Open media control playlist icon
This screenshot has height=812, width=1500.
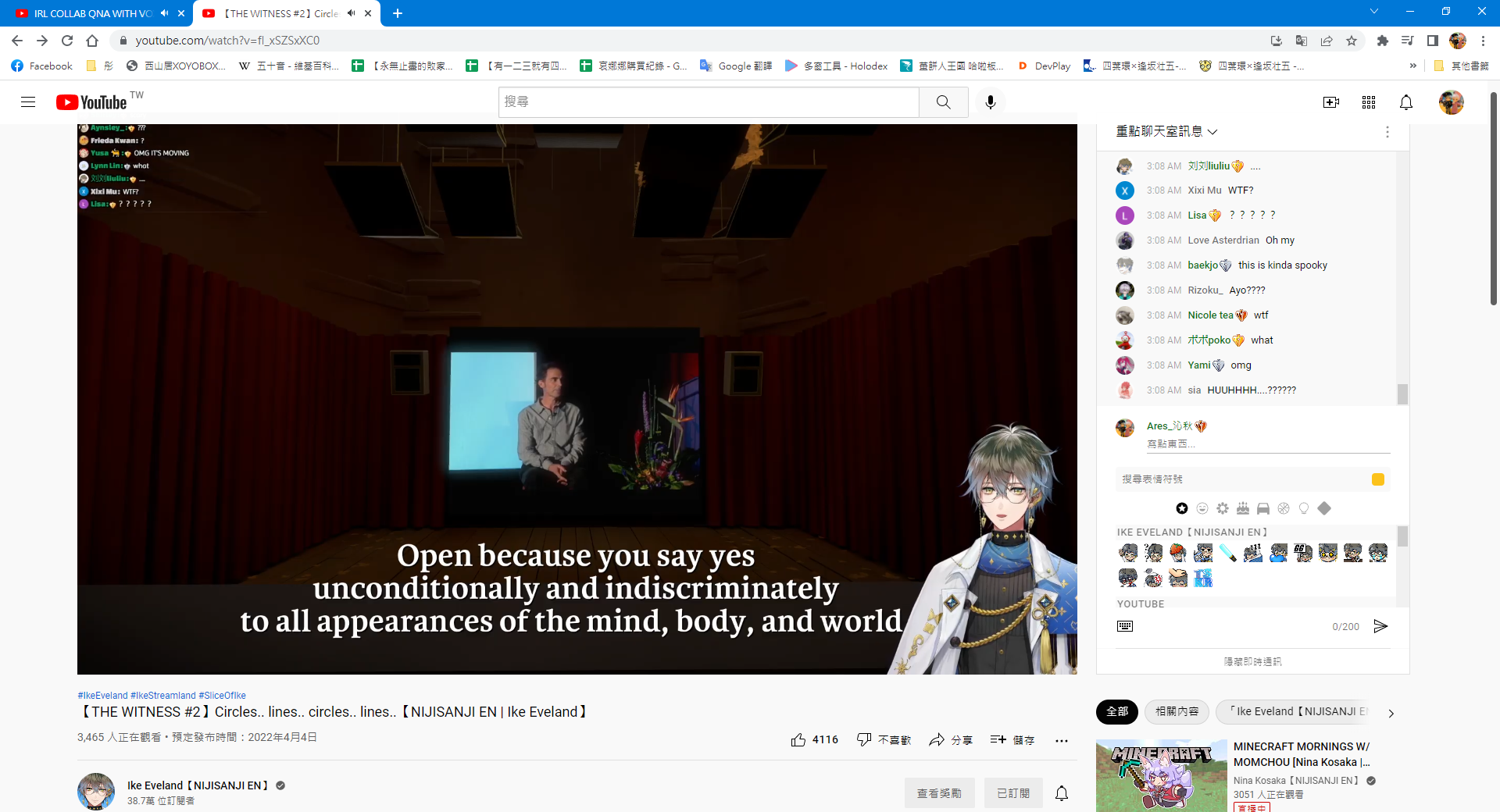point(1407,41)
